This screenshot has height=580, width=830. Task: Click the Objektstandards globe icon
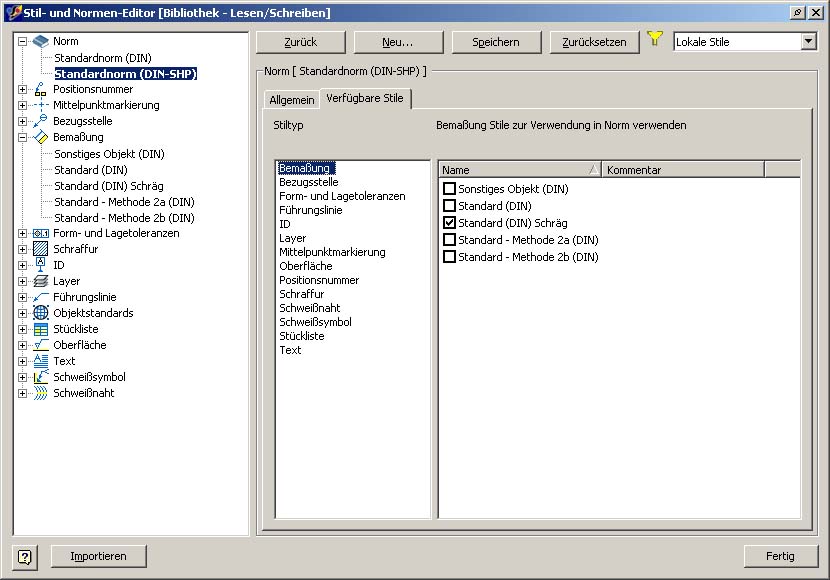tap(41, 313)
